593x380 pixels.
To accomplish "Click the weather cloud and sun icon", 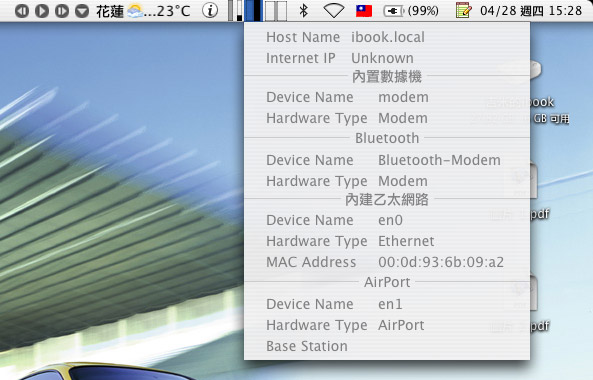I will 135,11.
